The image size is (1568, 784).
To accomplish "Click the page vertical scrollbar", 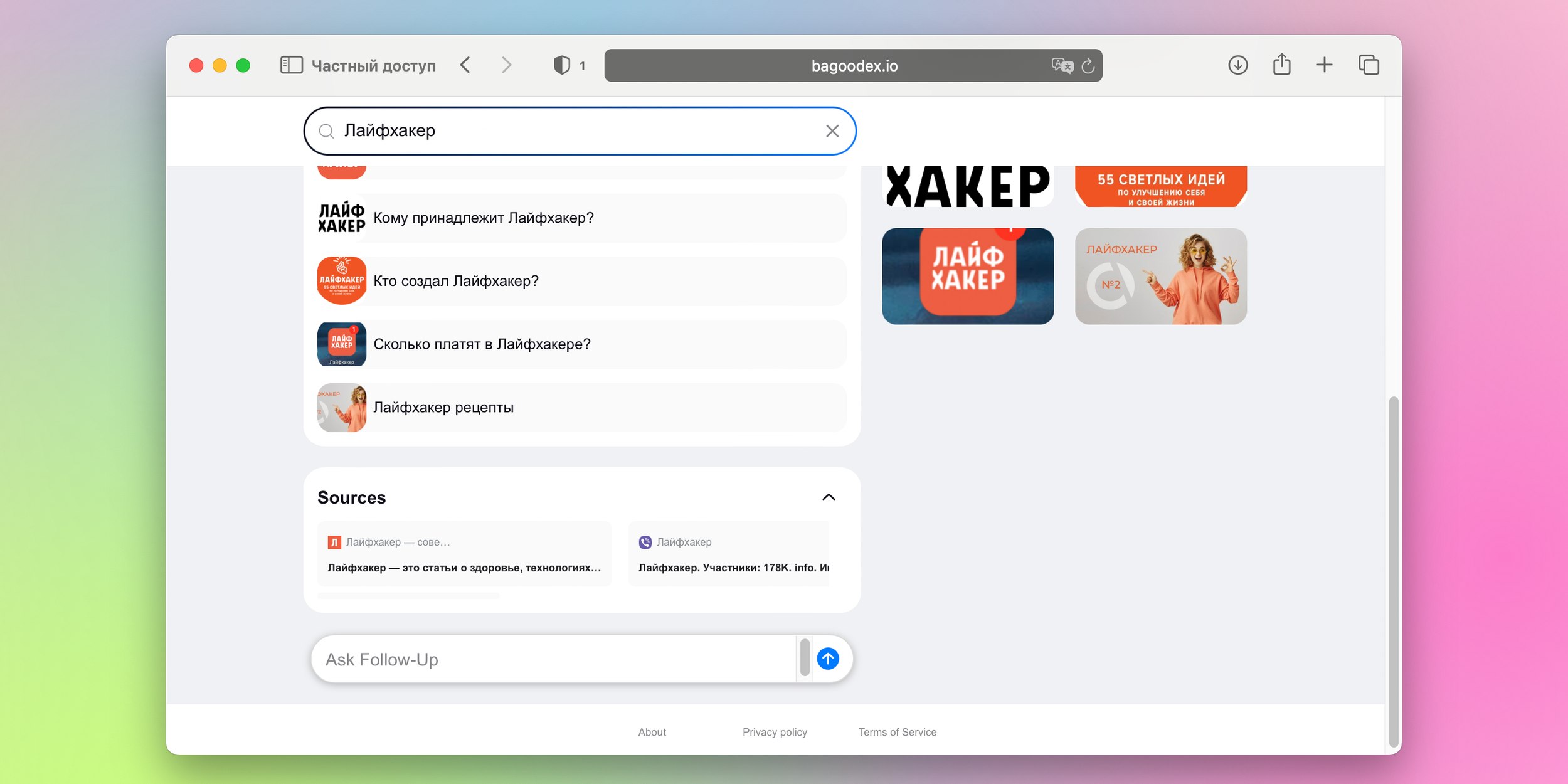I will tap(1393, 571).
